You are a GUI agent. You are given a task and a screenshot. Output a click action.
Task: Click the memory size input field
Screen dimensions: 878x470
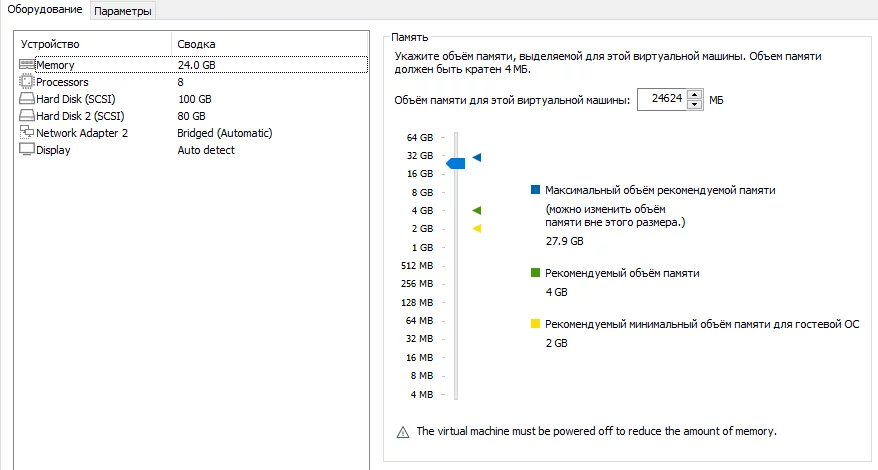tap(660, 100)
